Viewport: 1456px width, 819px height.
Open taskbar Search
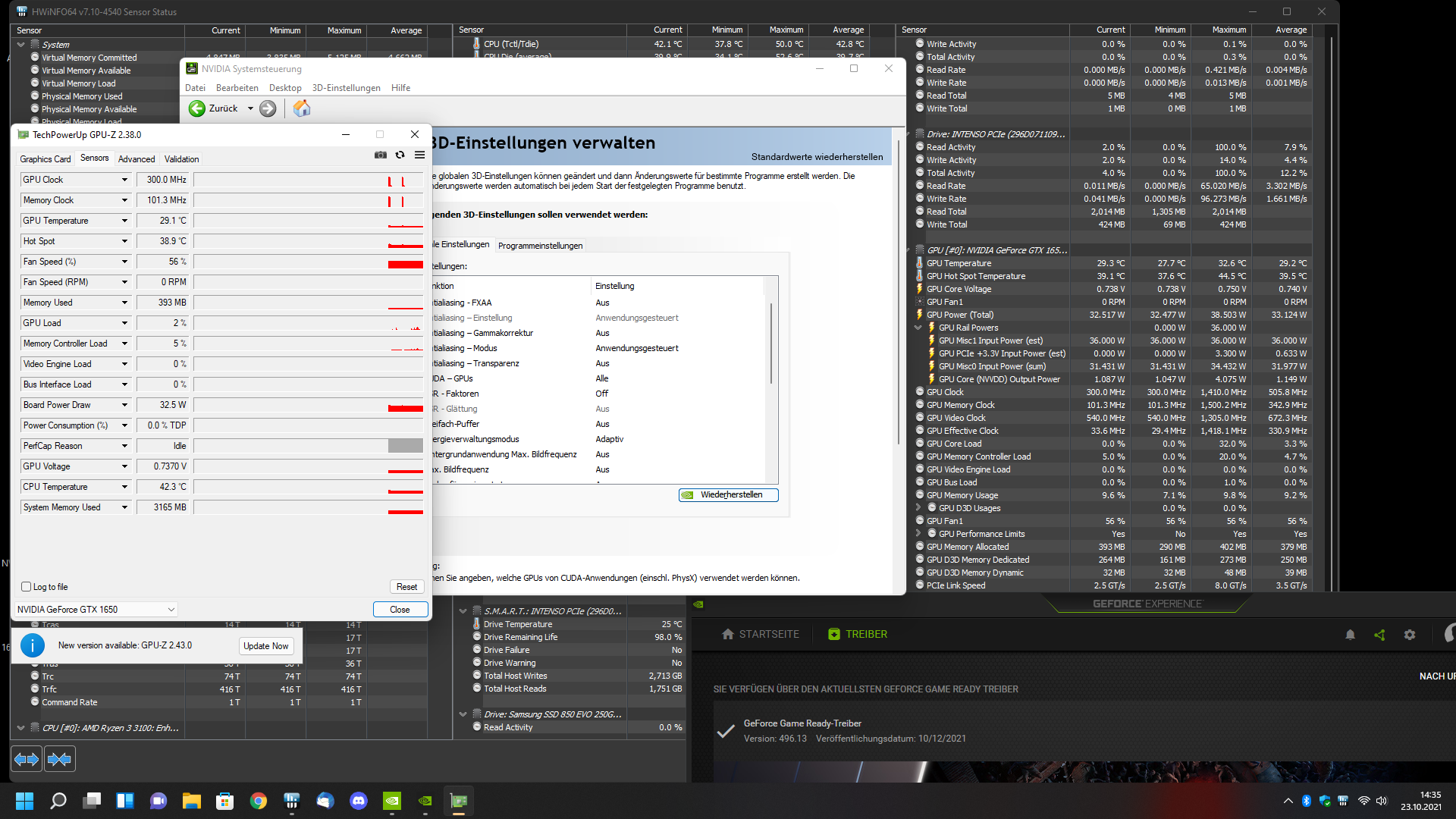[x=58, y=801]
